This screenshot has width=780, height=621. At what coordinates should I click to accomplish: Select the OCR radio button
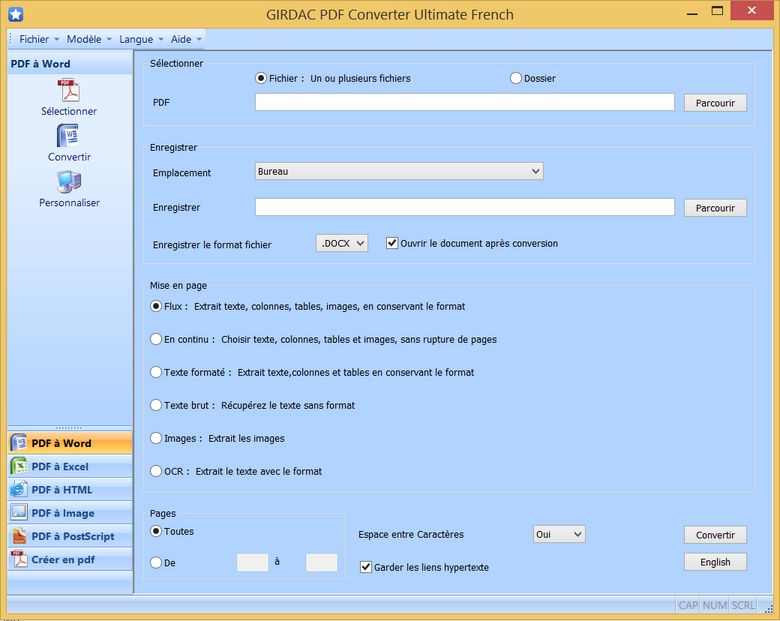(x=156, y=471)
